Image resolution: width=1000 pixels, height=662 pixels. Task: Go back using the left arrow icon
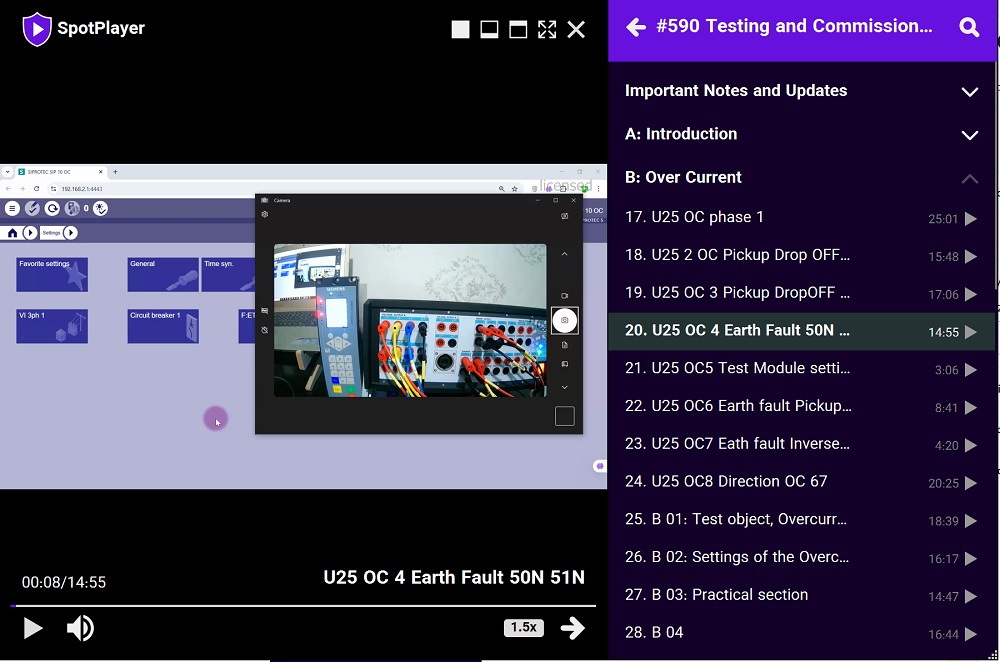tap(635, 27)
